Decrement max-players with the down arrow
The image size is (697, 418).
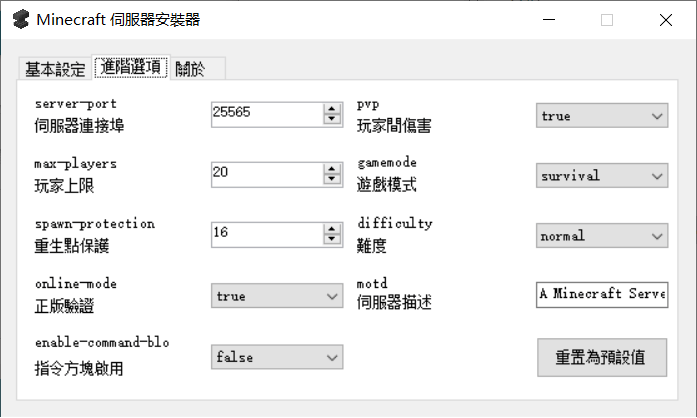pos(332,180)
